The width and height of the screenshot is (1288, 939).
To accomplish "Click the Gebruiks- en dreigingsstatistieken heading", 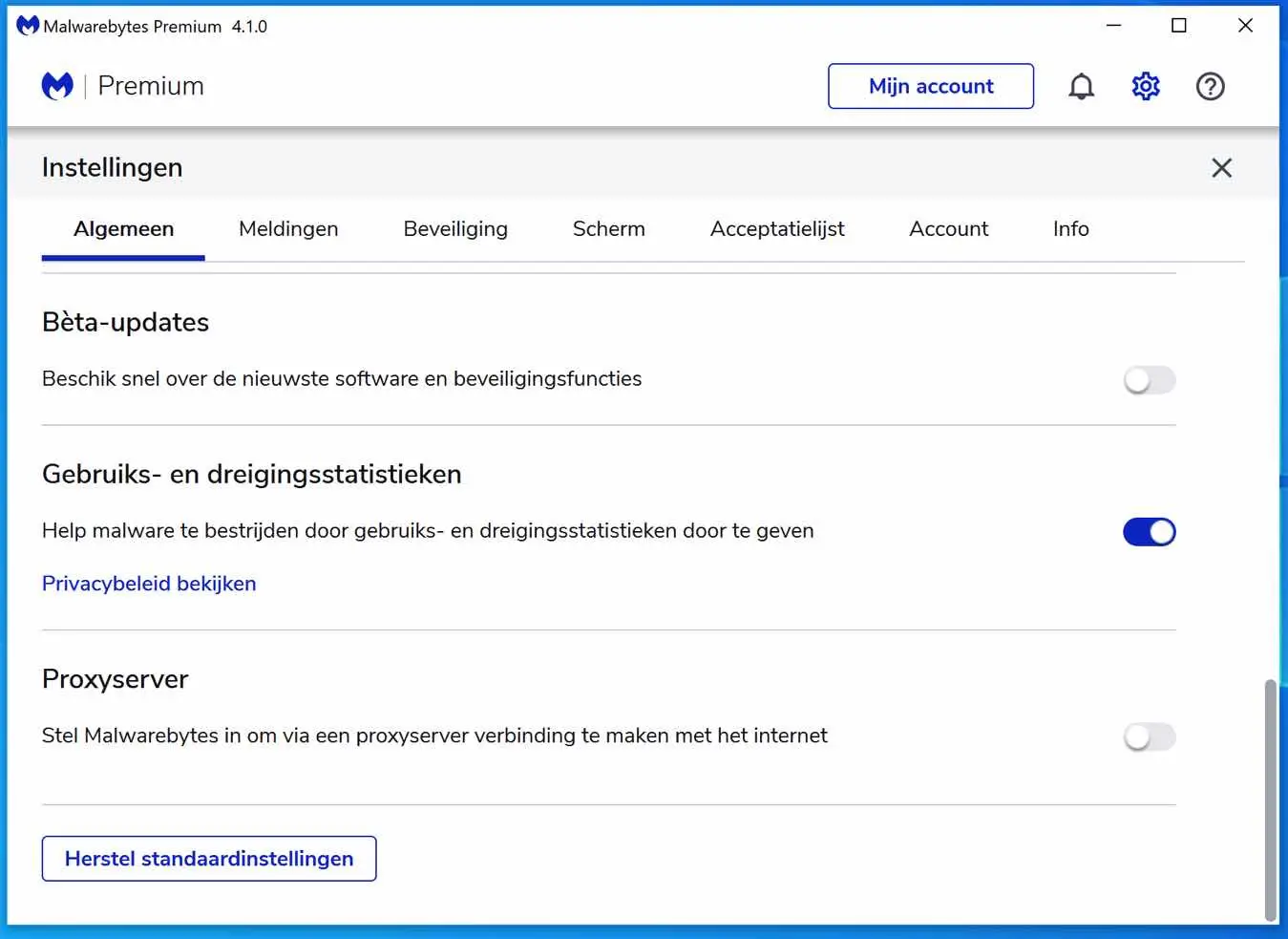I will tap(252, 475).
